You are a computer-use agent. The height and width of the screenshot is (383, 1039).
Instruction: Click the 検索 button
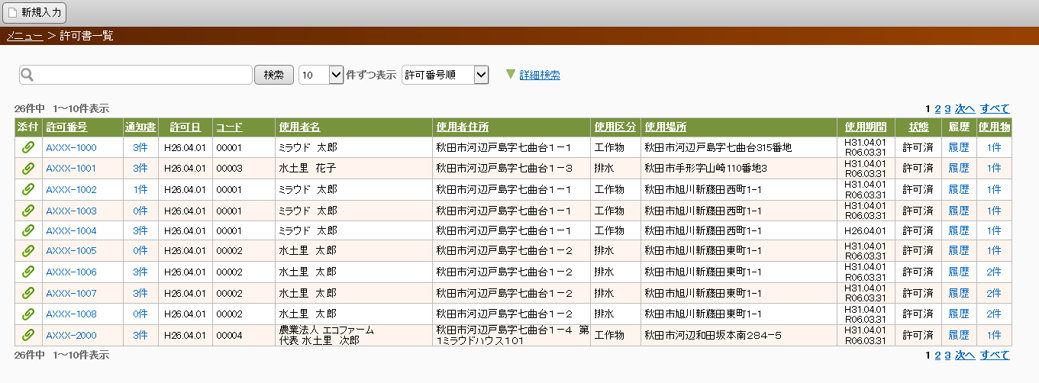pos(274,75)
